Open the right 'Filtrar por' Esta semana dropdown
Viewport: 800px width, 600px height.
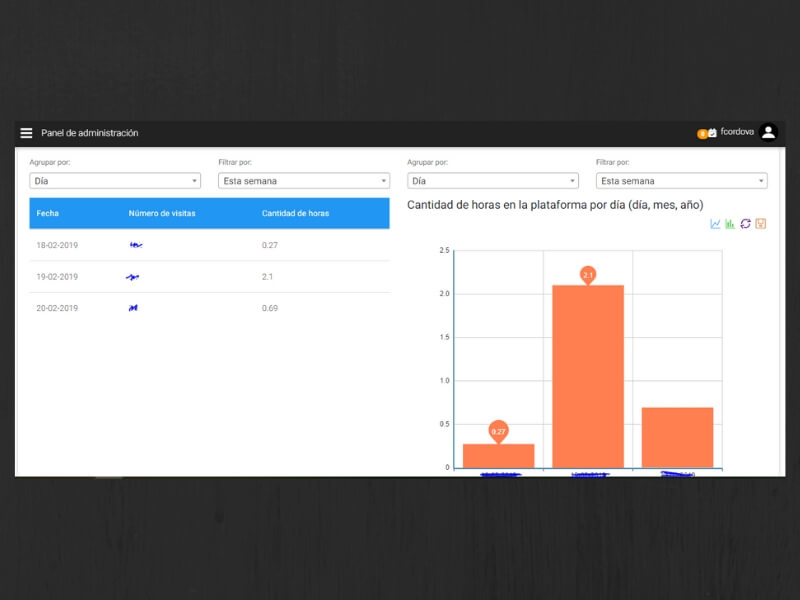(681, 181)
